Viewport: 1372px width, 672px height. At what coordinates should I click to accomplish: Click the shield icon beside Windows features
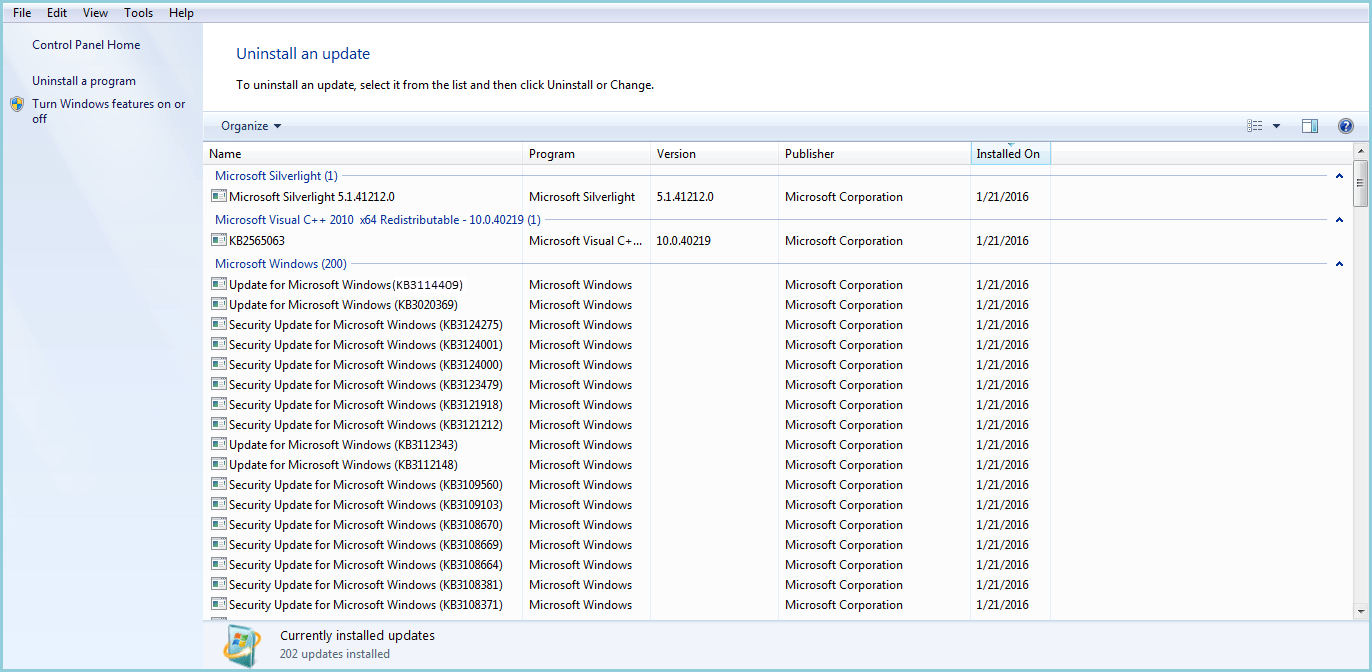tap(17, 104)
